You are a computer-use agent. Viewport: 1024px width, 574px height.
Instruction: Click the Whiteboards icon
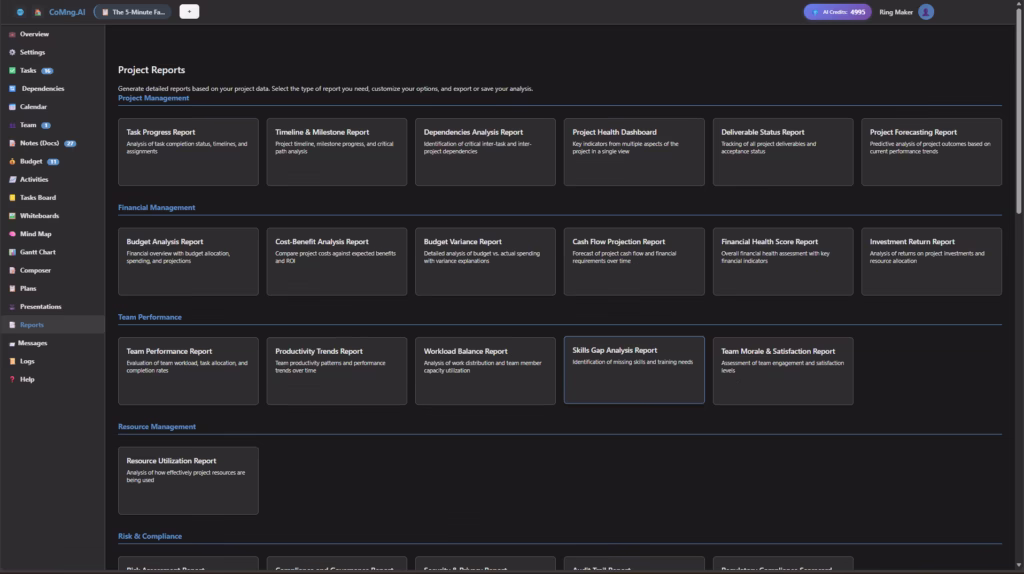click(x=12, y=216)
